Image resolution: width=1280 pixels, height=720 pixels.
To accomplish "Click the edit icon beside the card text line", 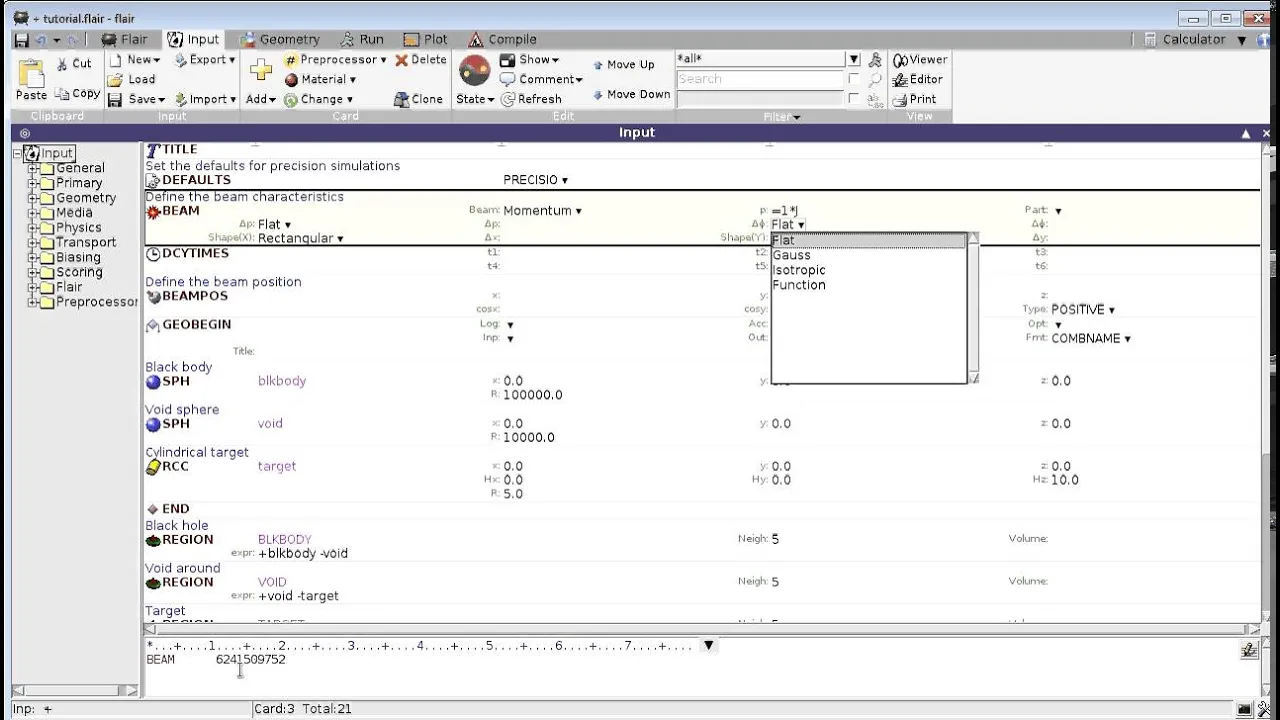I will (x=1249, y=650).
